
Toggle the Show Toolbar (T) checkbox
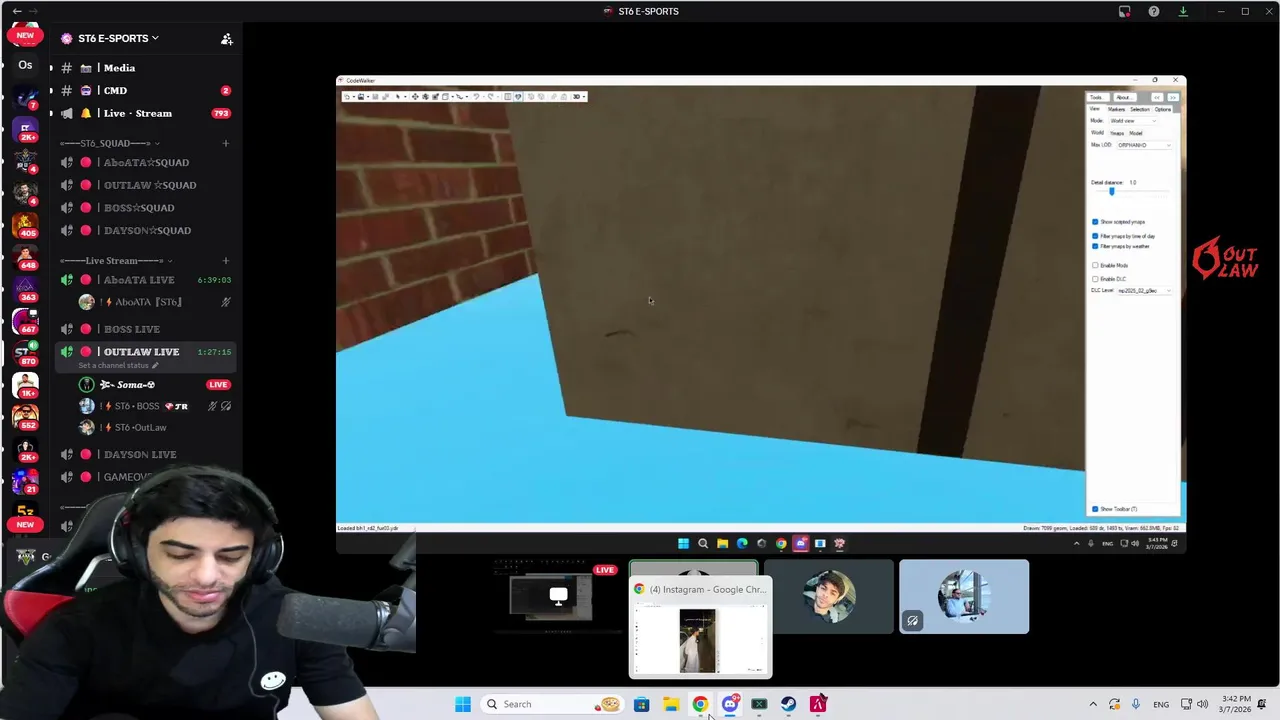tap(1095, 509)
